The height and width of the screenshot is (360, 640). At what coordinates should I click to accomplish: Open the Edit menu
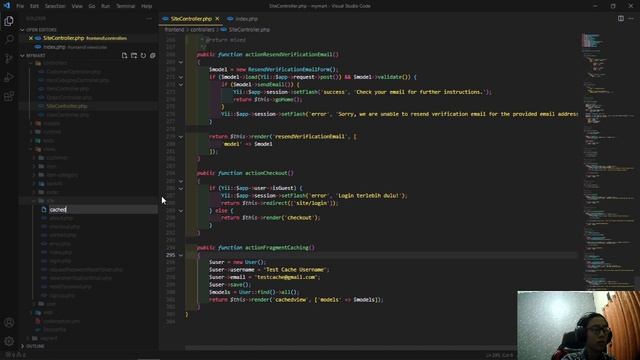pyautogui.click(x=34, y=6)
